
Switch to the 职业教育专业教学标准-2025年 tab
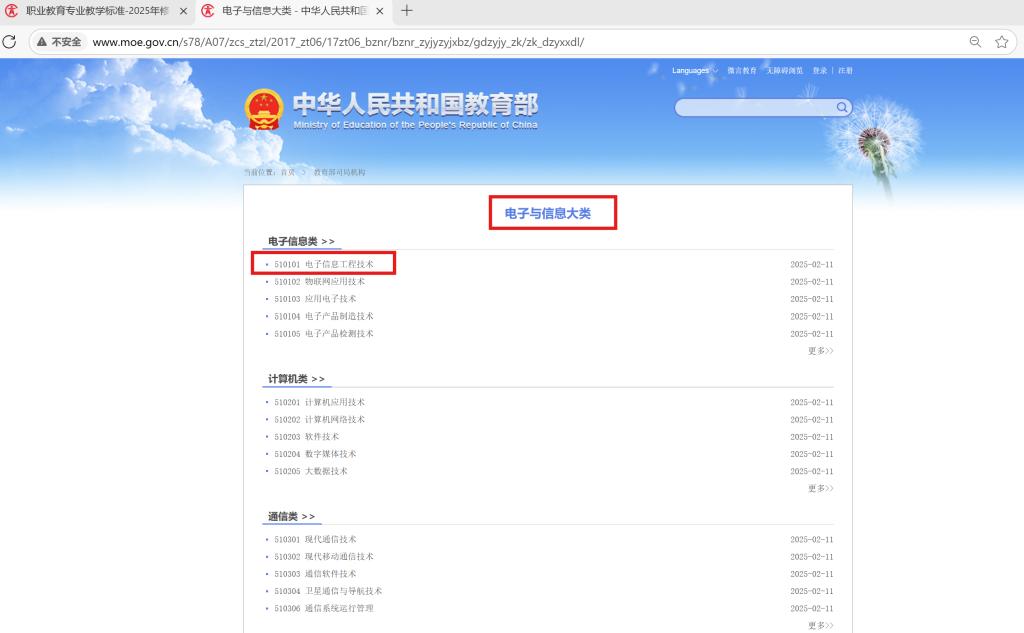97,11
